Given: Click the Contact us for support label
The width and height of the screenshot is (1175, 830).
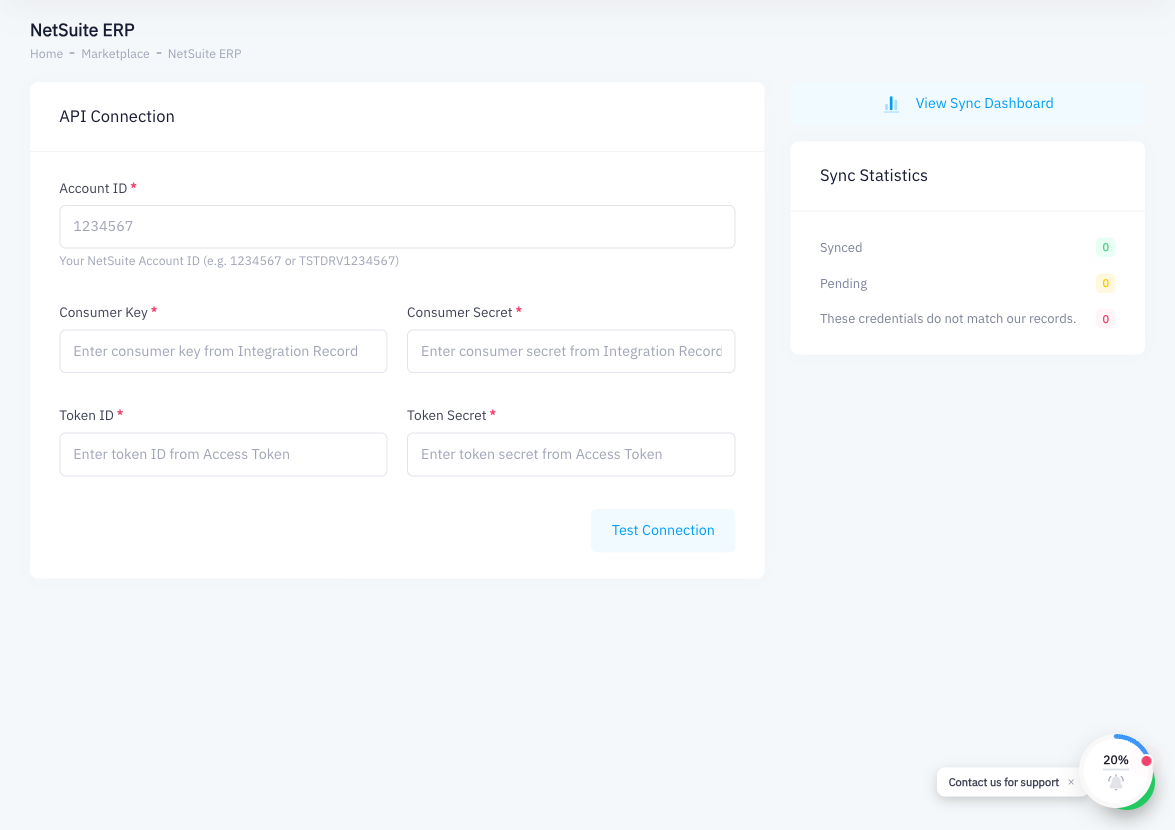Looking at the screenshot, I should point(1003,782).
